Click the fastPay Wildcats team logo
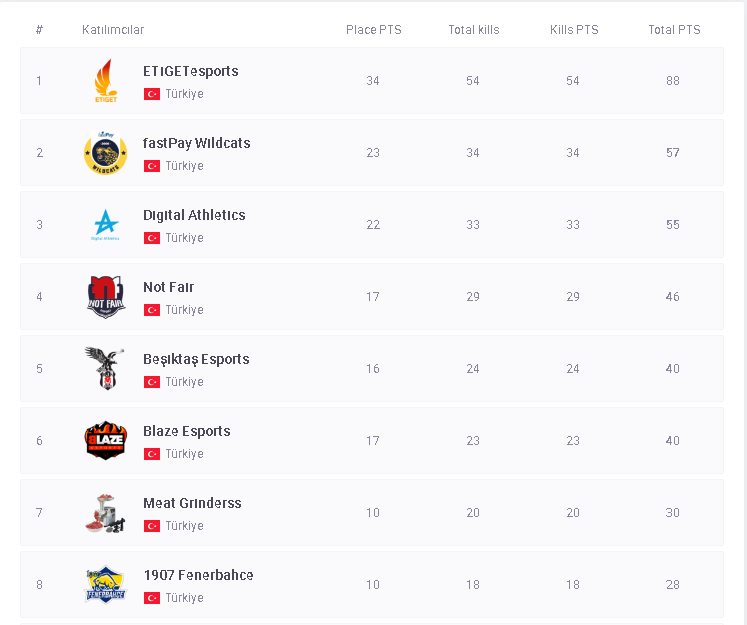The image size is (747, 625). (x=105, y=153)
